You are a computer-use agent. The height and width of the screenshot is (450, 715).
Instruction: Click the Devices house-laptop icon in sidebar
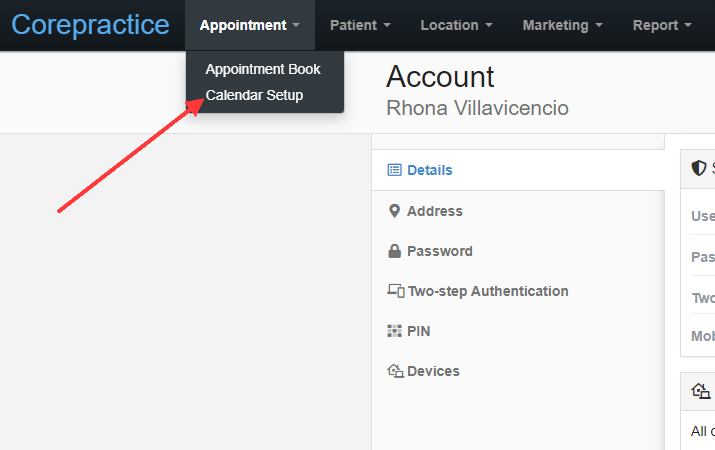395,371
